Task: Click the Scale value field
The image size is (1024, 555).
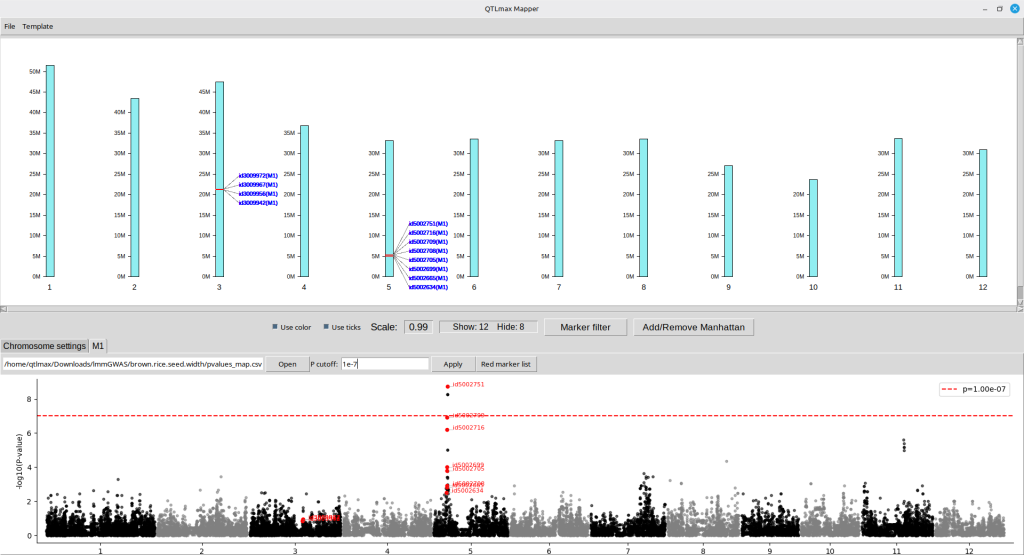Action: pyautogui.click(x=419, y=327)
